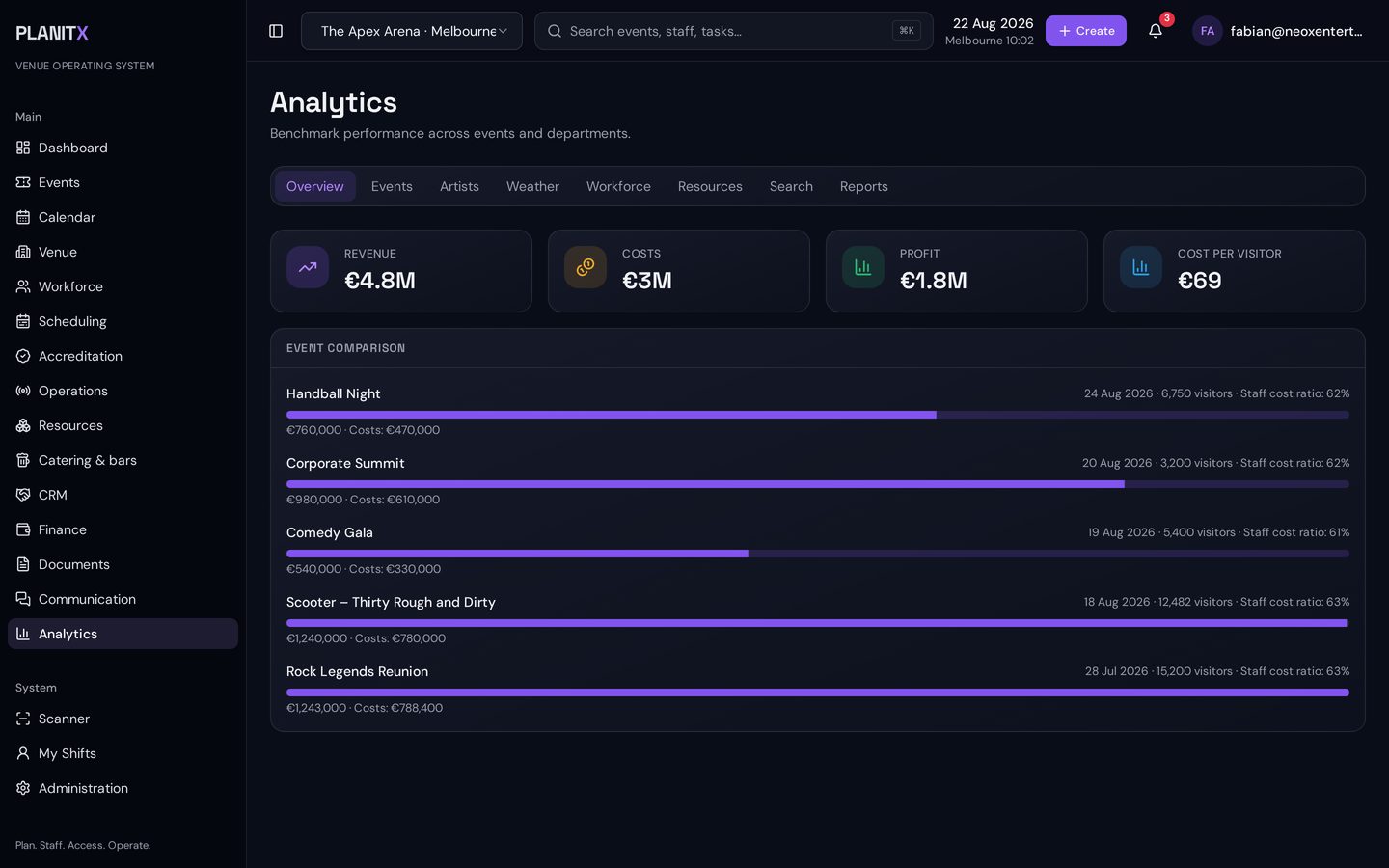Click the PLANITX logo

coord(52,33)
